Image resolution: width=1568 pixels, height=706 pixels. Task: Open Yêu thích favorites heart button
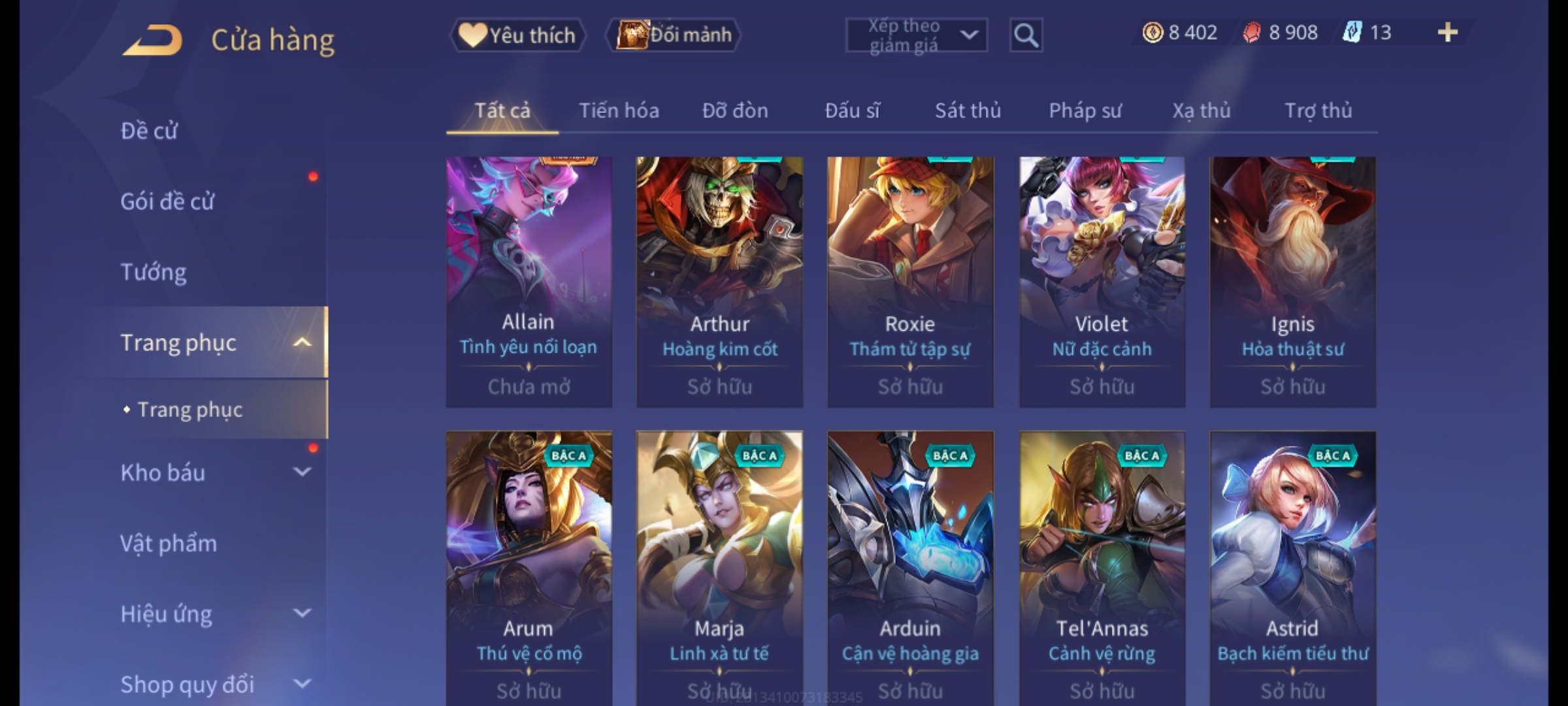click(x=517, y=35)
